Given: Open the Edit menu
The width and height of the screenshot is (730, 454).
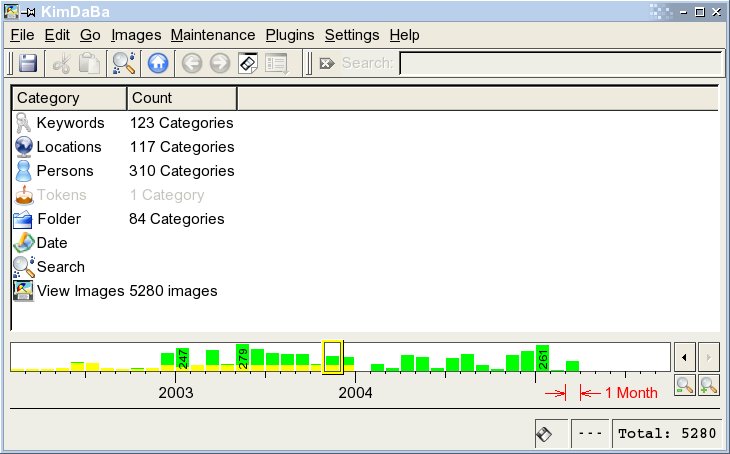Looking at the screenshot, I should (57, 35).
